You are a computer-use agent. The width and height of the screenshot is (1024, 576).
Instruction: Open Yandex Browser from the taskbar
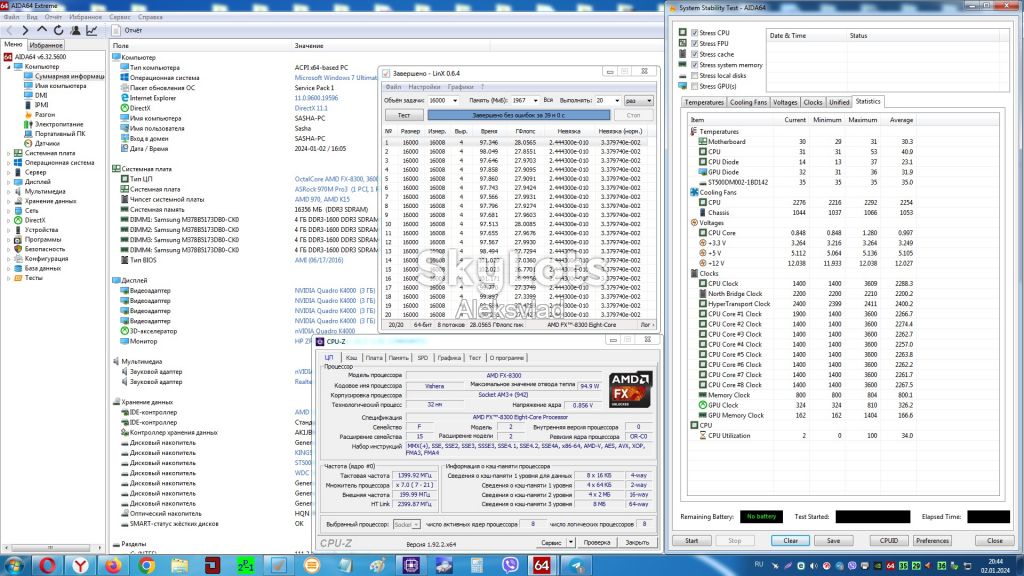(80, 565)
